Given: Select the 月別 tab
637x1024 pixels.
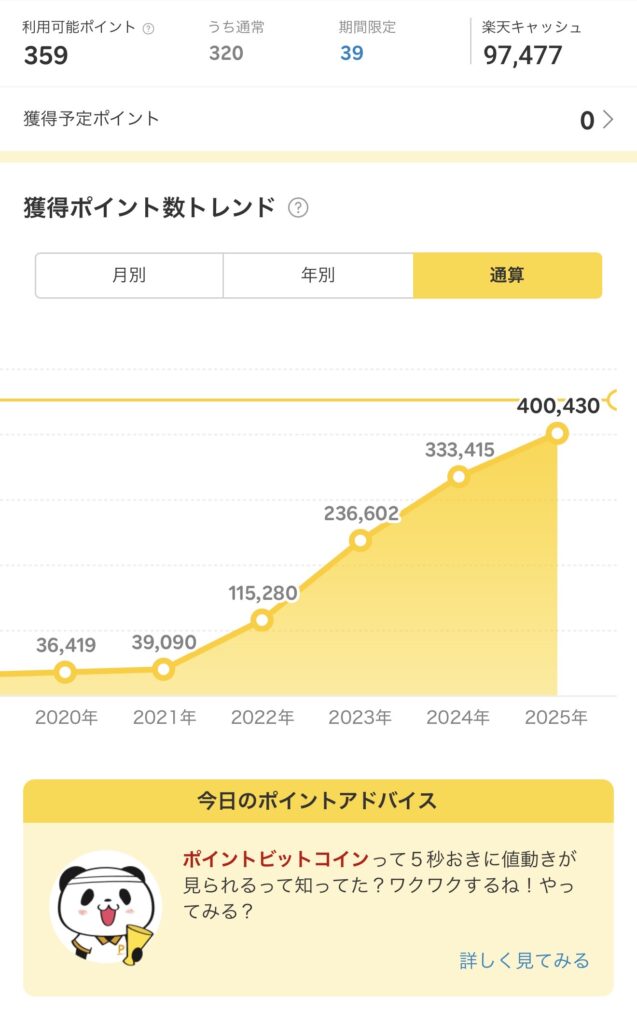Looking at the screenshot, I should pyautogui.click(x=129, y=275).
